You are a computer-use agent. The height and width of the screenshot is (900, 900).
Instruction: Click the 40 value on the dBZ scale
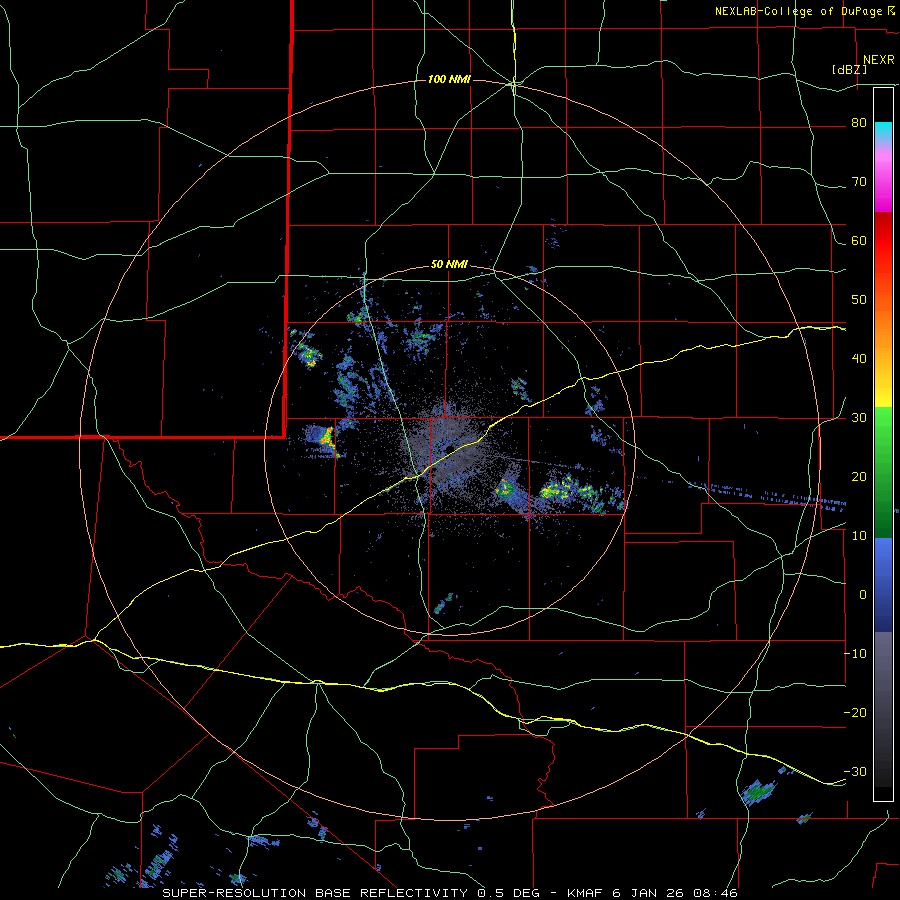tap(859, 359)
